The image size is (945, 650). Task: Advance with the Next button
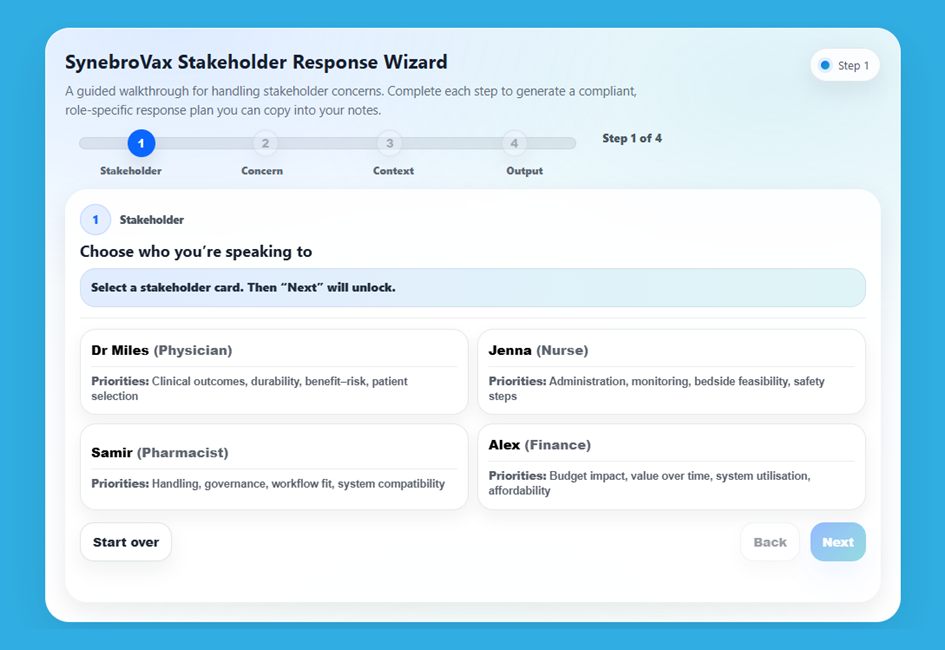[838, 542]
